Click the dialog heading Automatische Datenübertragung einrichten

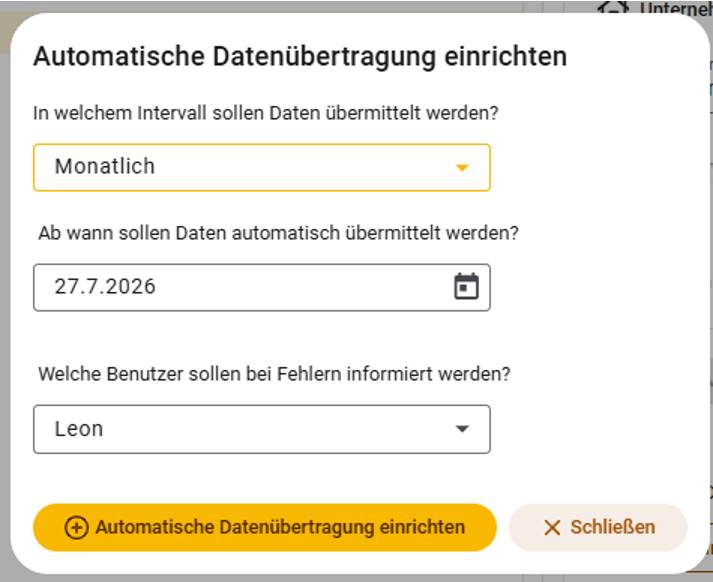[300, 57]
